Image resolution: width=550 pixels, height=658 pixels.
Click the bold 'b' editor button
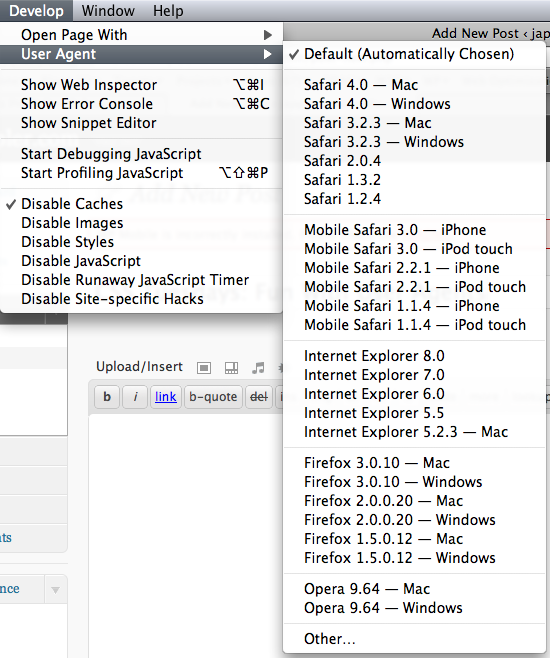[x=107, y=397]
